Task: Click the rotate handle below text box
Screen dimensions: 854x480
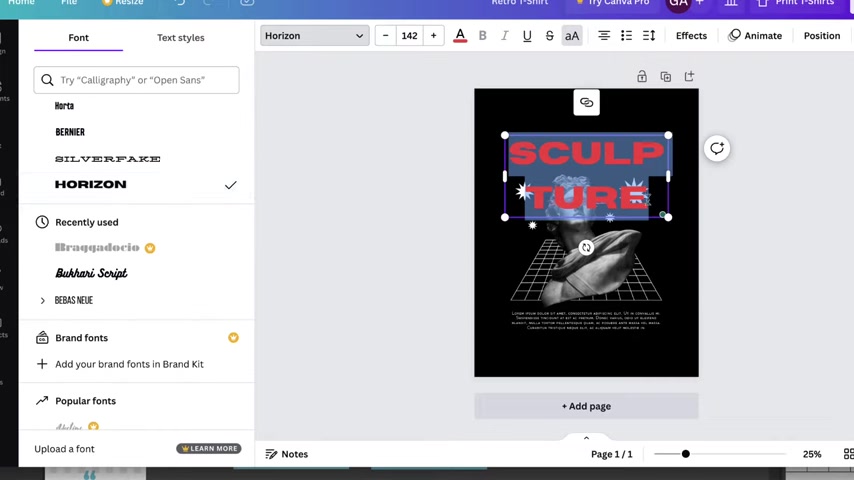Action: [586, 248]
